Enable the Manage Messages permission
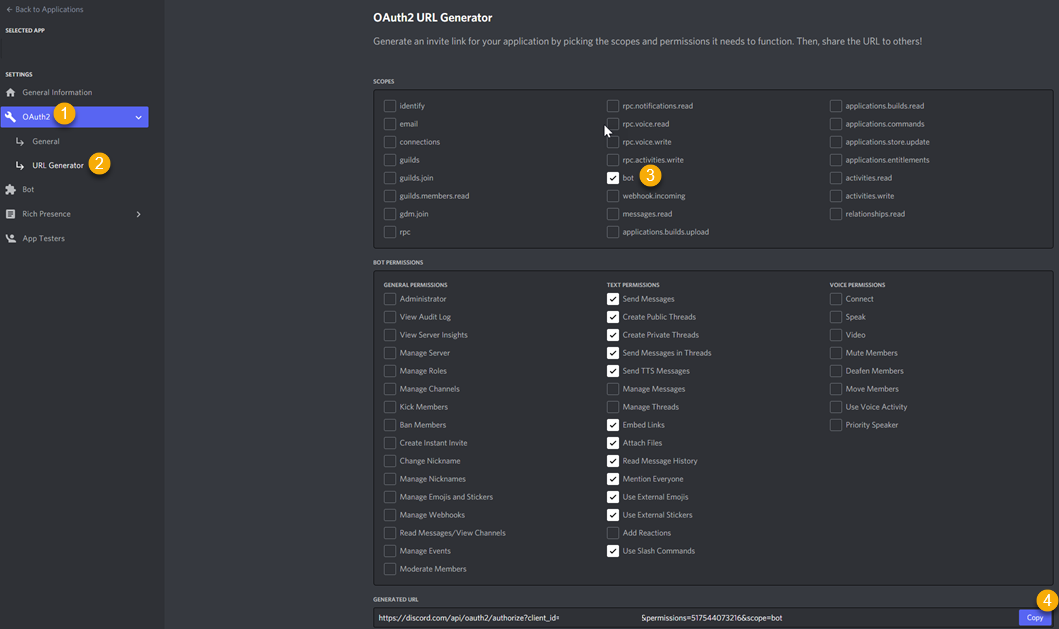This screenshot has width=1059, height=629. [613, 389]
